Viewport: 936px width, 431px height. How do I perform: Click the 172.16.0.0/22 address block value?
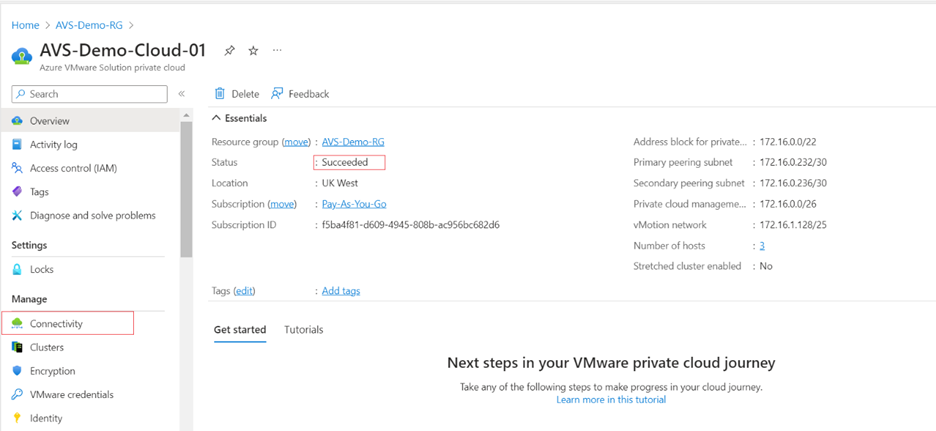(x=788, y=142)
